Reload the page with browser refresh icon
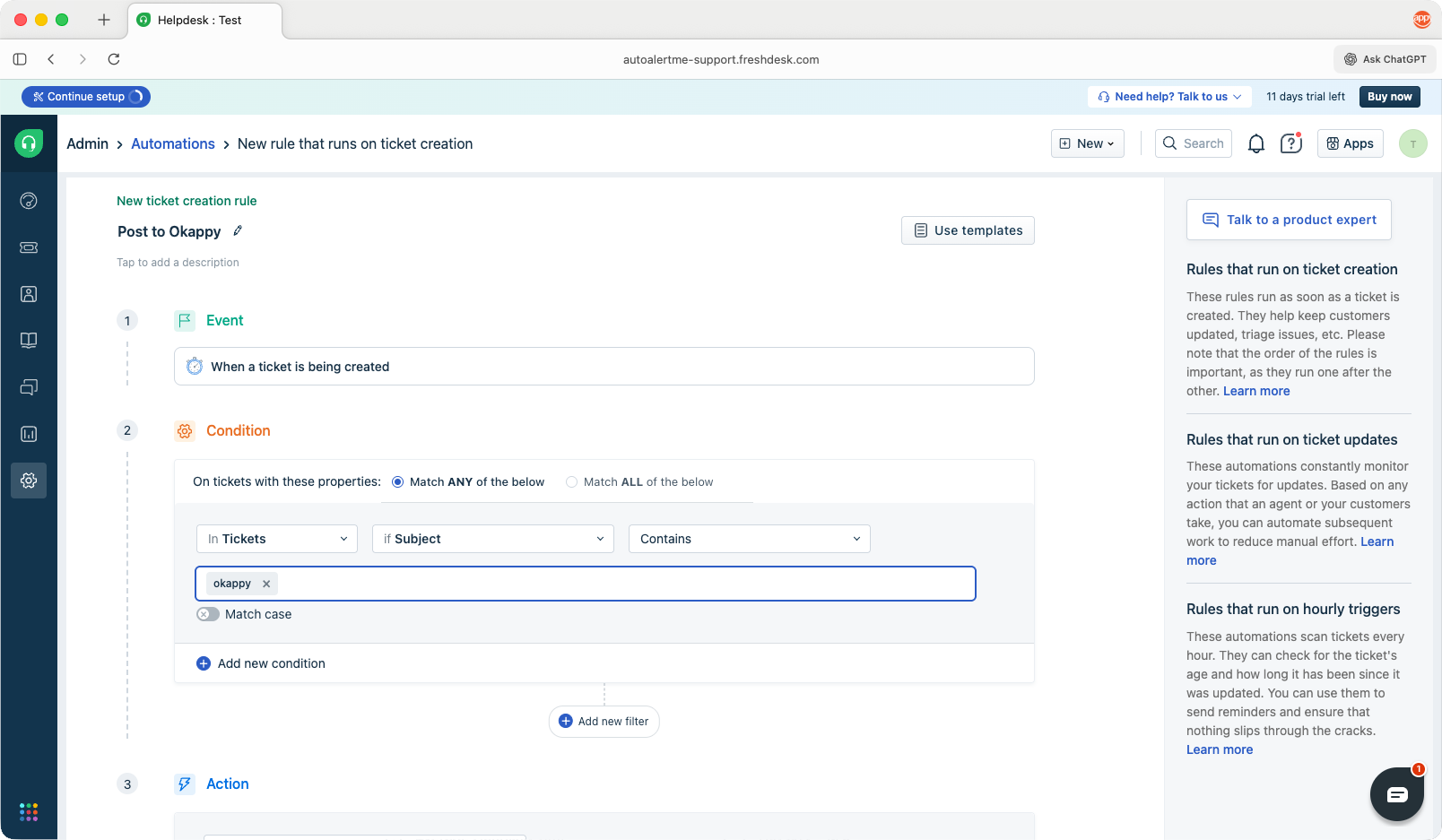 pyautogui.click(x=114, y=59)
